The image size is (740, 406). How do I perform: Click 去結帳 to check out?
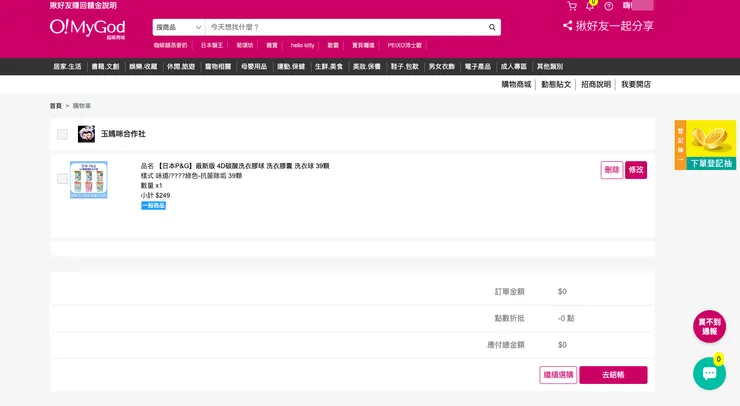[x=614, y=375]
